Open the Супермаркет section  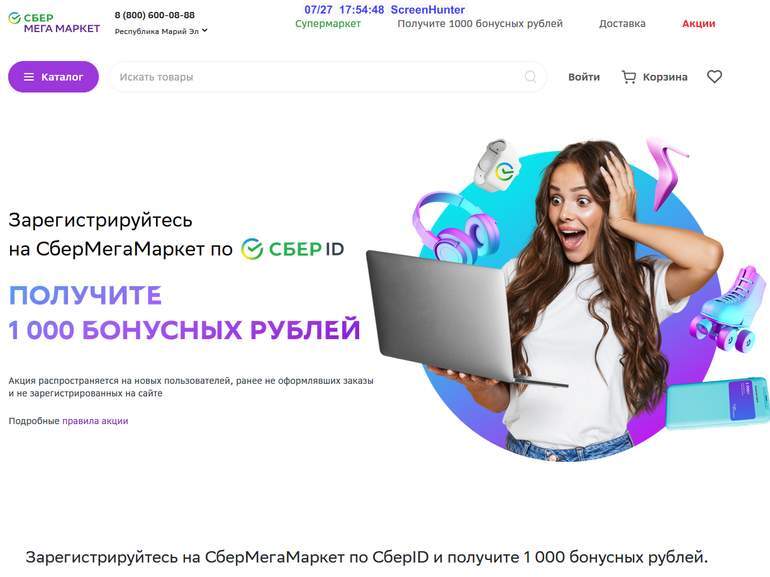coord(328,24)
